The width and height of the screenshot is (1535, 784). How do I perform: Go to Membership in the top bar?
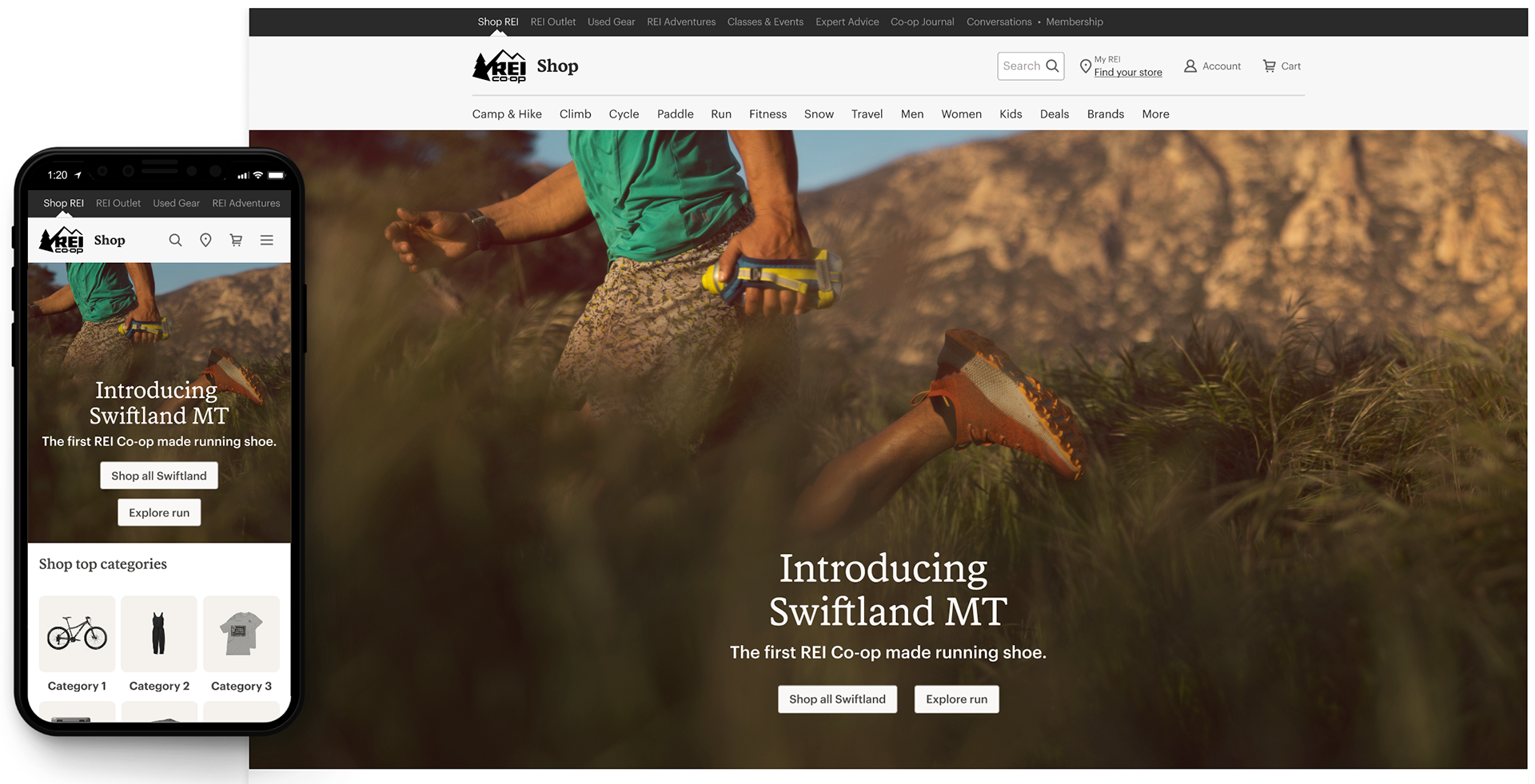pos(1074,22)
